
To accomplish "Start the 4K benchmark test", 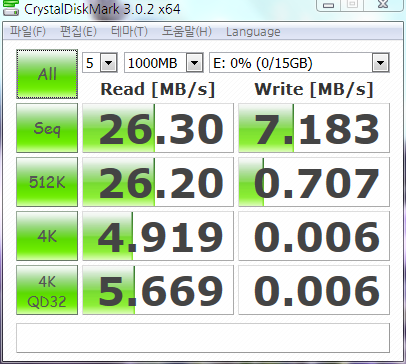I will [x=47, y=236].
